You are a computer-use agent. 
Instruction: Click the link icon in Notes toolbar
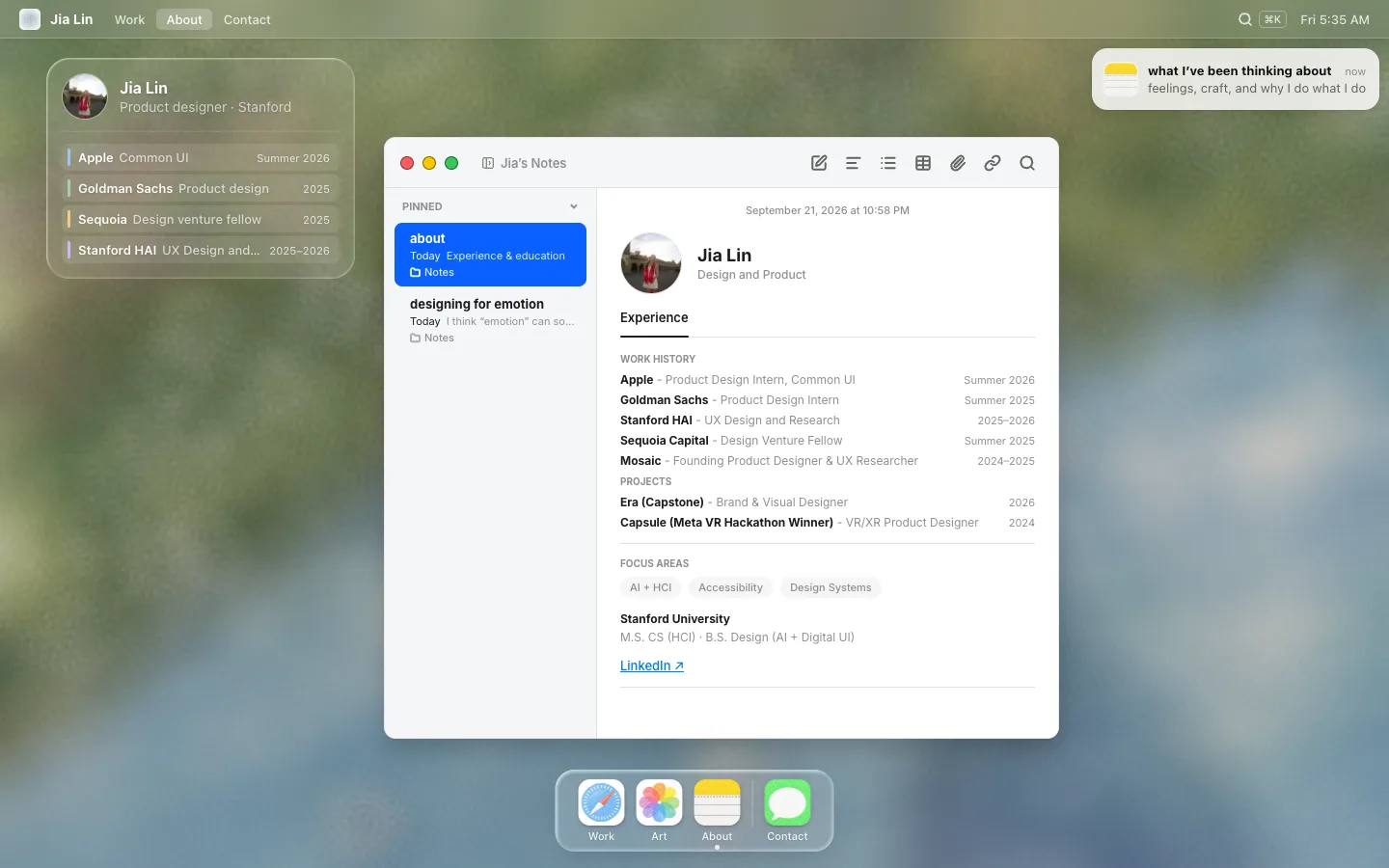click(993, 163)
